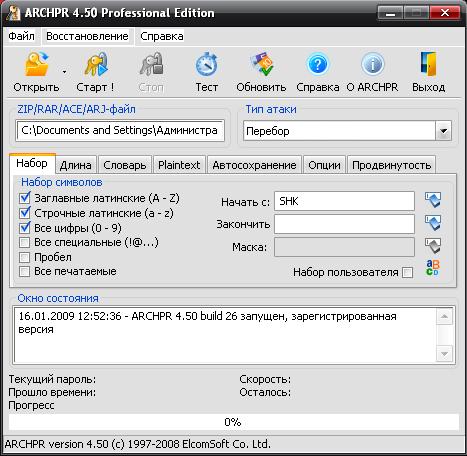The width and height of the screenshot is (467, 456).
Task: Click the Открыть folder icon
Action: tap(36, 64)
